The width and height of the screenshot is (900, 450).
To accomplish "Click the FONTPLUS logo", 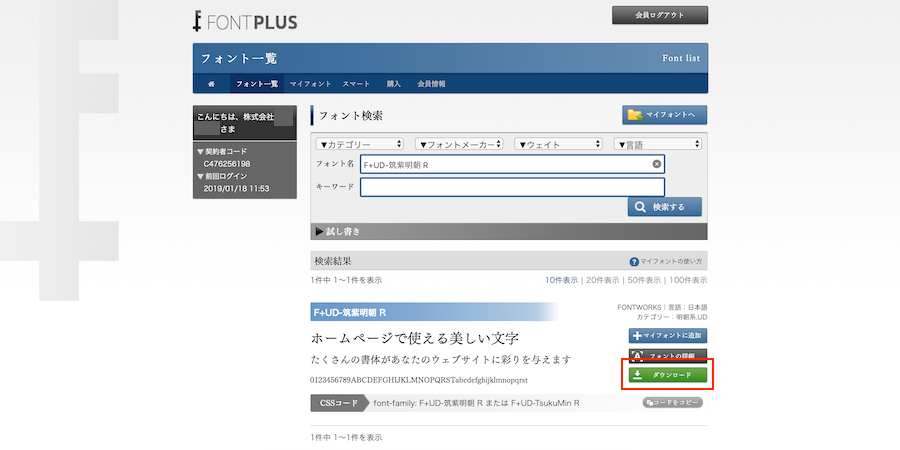I will click(245, 21).
